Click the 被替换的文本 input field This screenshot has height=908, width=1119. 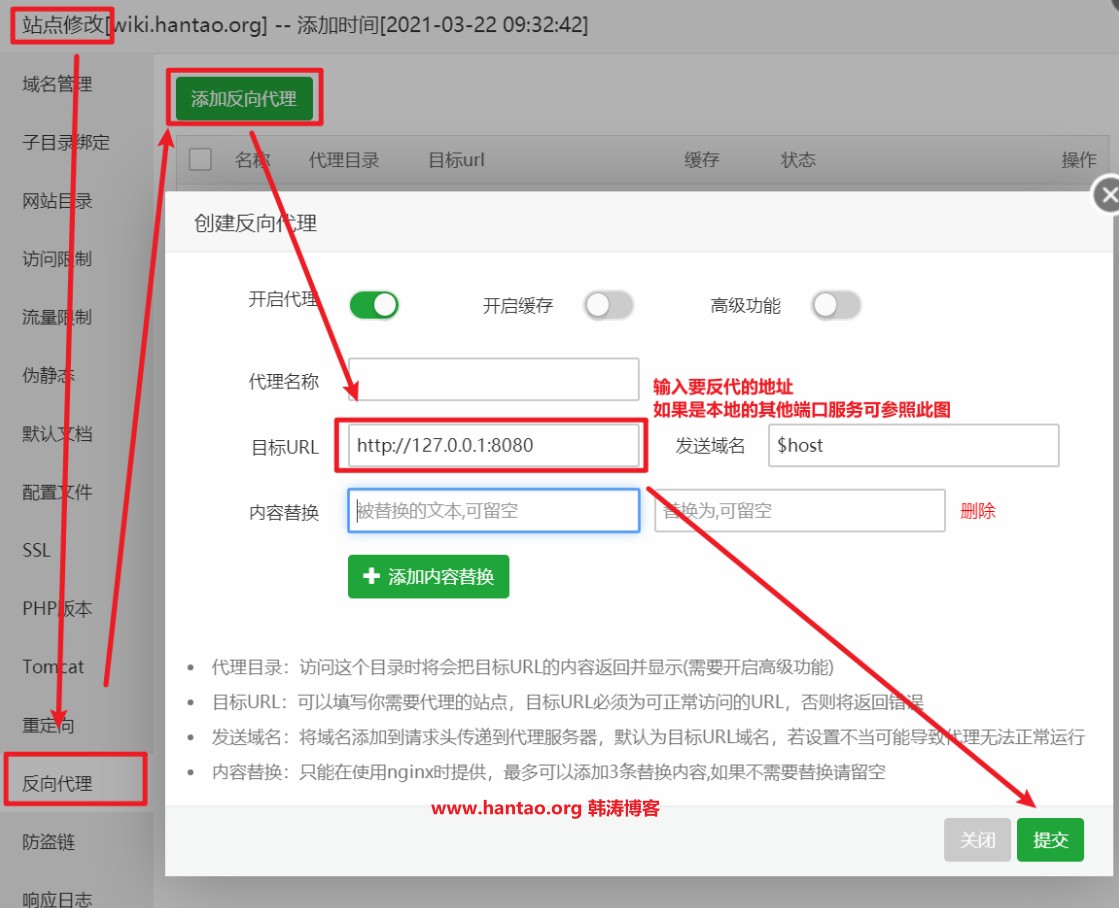[x=493, y=511]
